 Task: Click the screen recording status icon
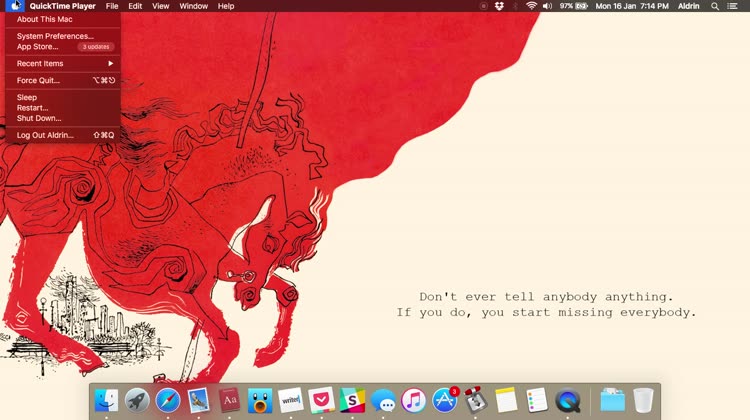pos(484,6)
